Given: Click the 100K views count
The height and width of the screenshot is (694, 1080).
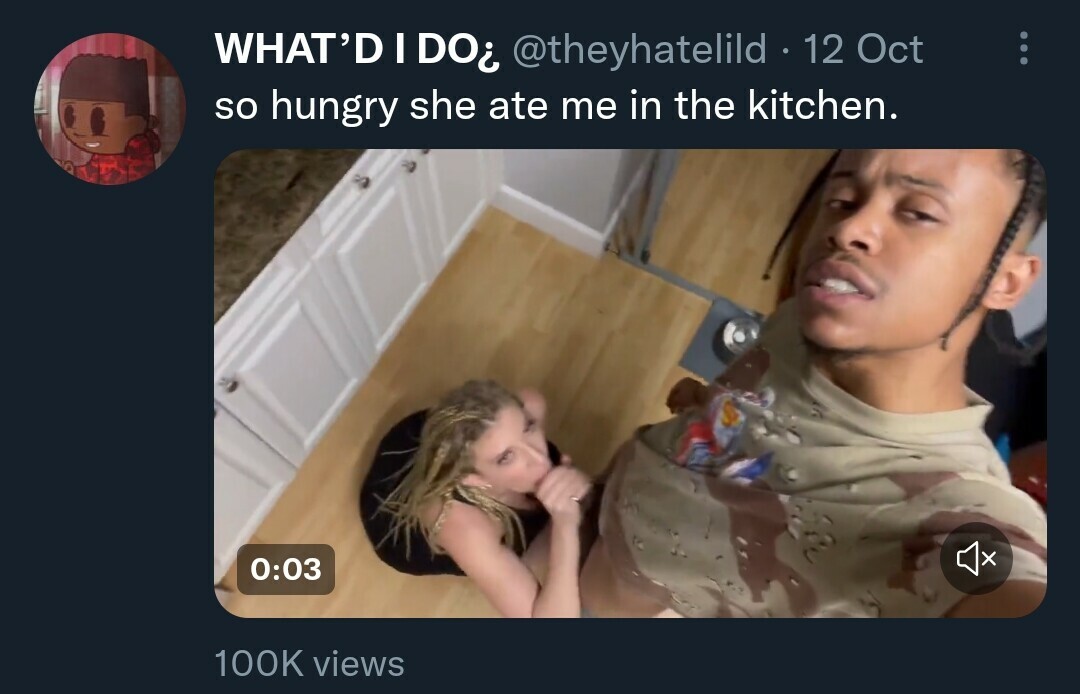Looking at the screenshot, I should (x=309, y=663).
